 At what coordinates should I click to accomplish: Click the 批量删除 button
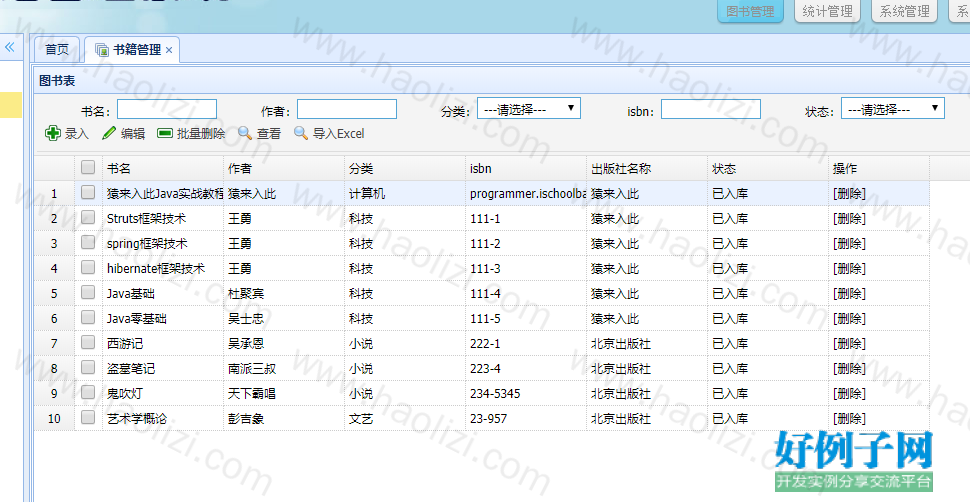[191, 133]
